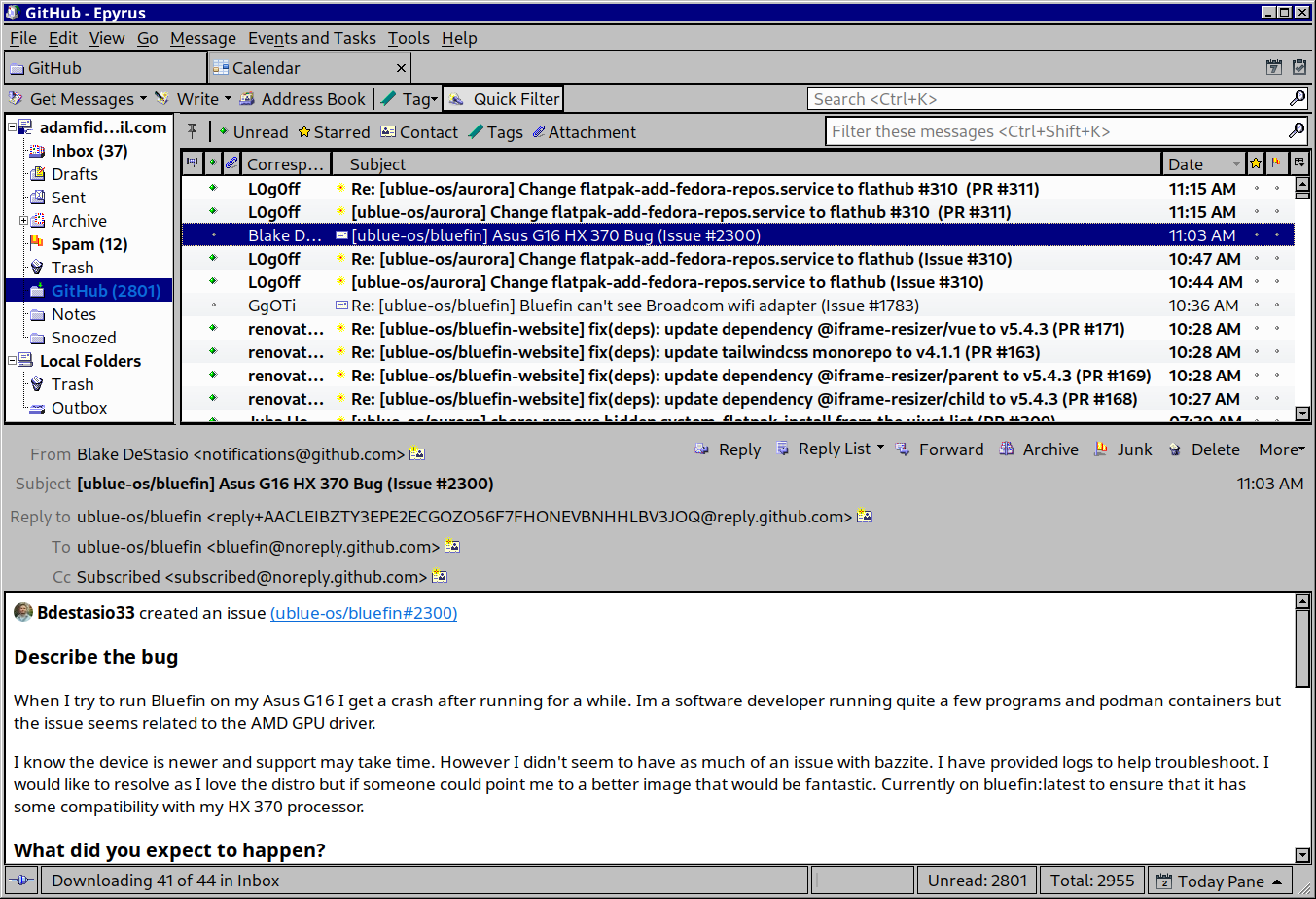The image size is (1316, 899).
Task: Open Get Messages dropdown arrow
Action: tap(143, 99)
